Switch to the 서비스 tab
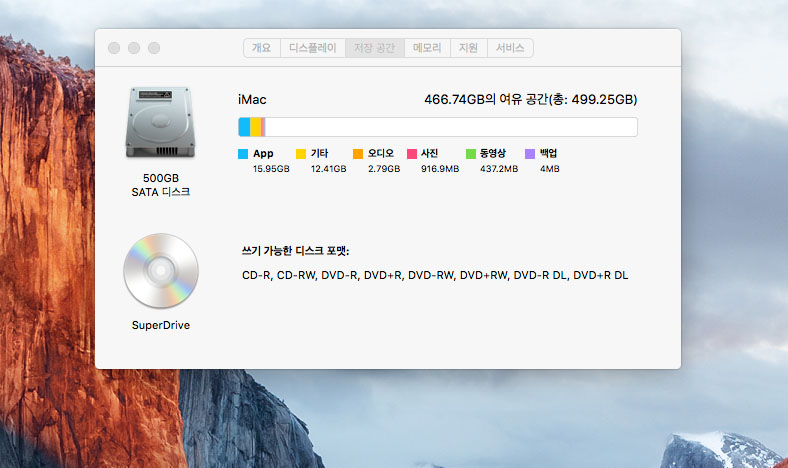The width and height of the screenshot is (788, 468). (x=510, y=48)
